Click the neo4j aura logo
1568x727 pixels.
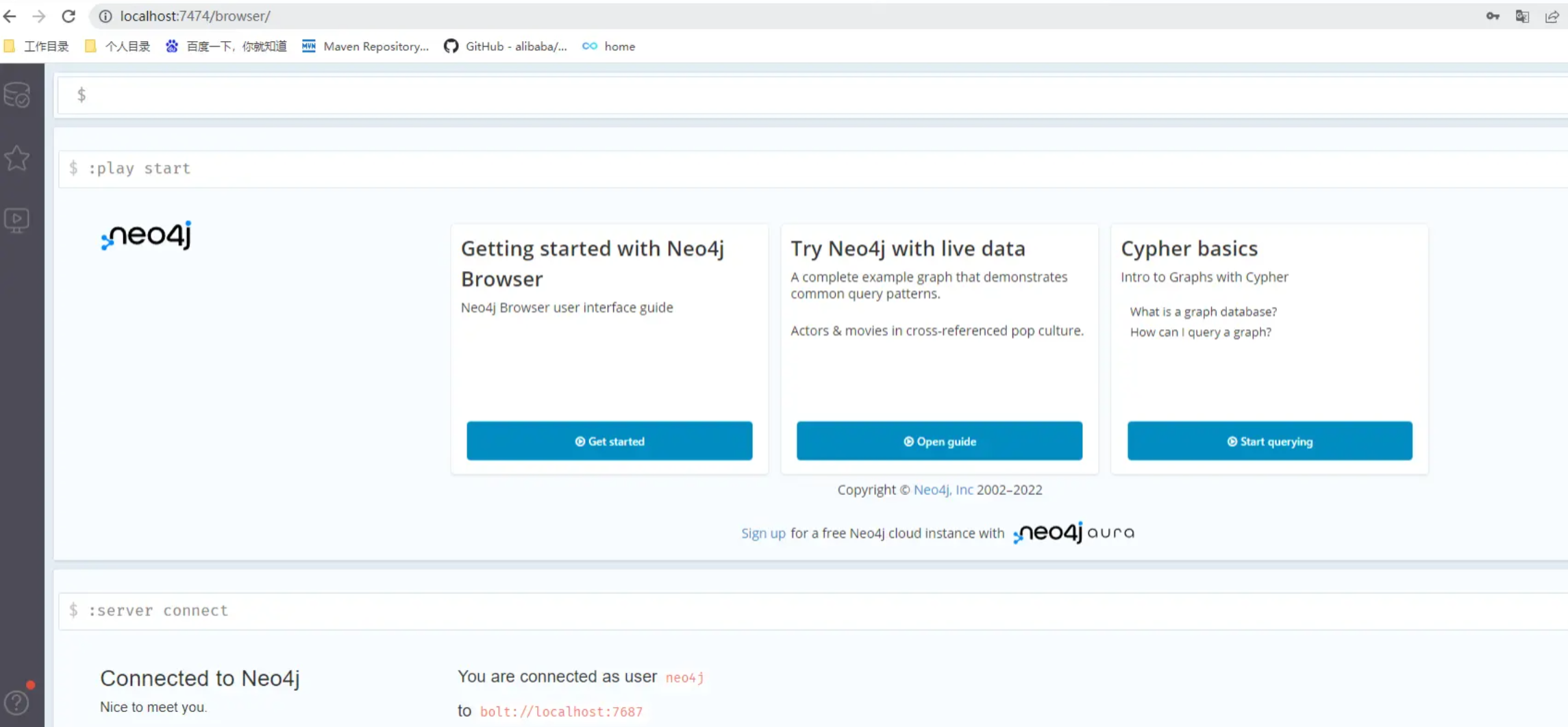(1073, 533)
